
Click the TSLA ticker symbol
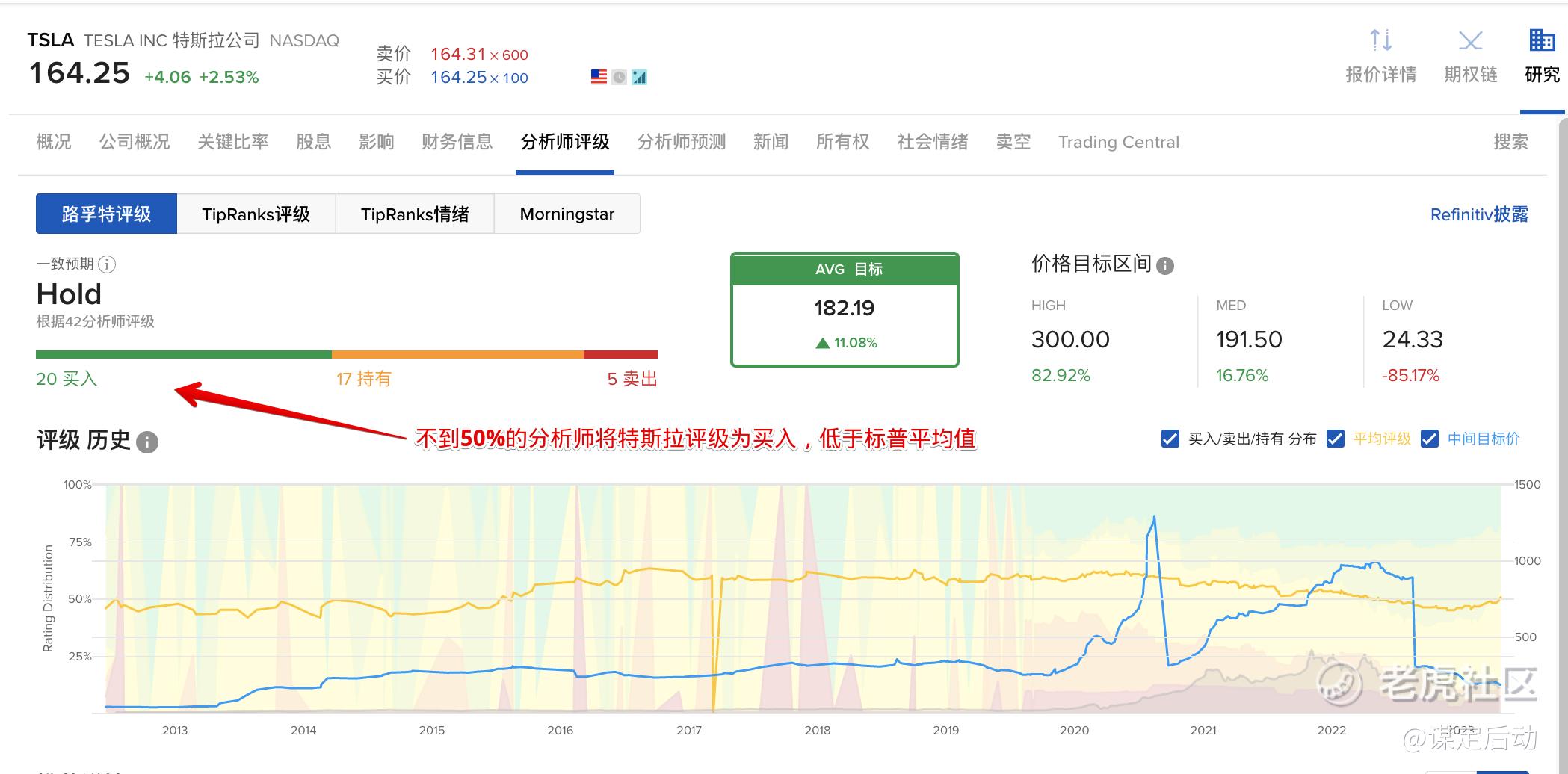(51, 40)
